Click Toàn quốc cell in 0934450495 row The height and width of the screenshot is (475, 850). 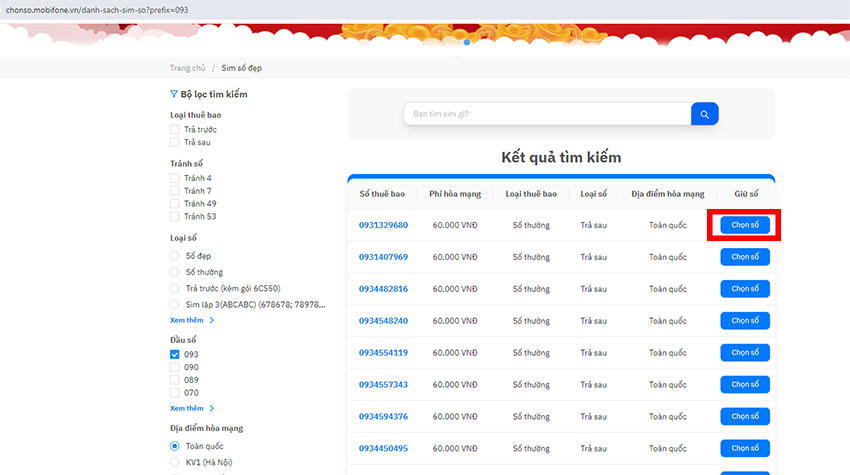[668, 448]
